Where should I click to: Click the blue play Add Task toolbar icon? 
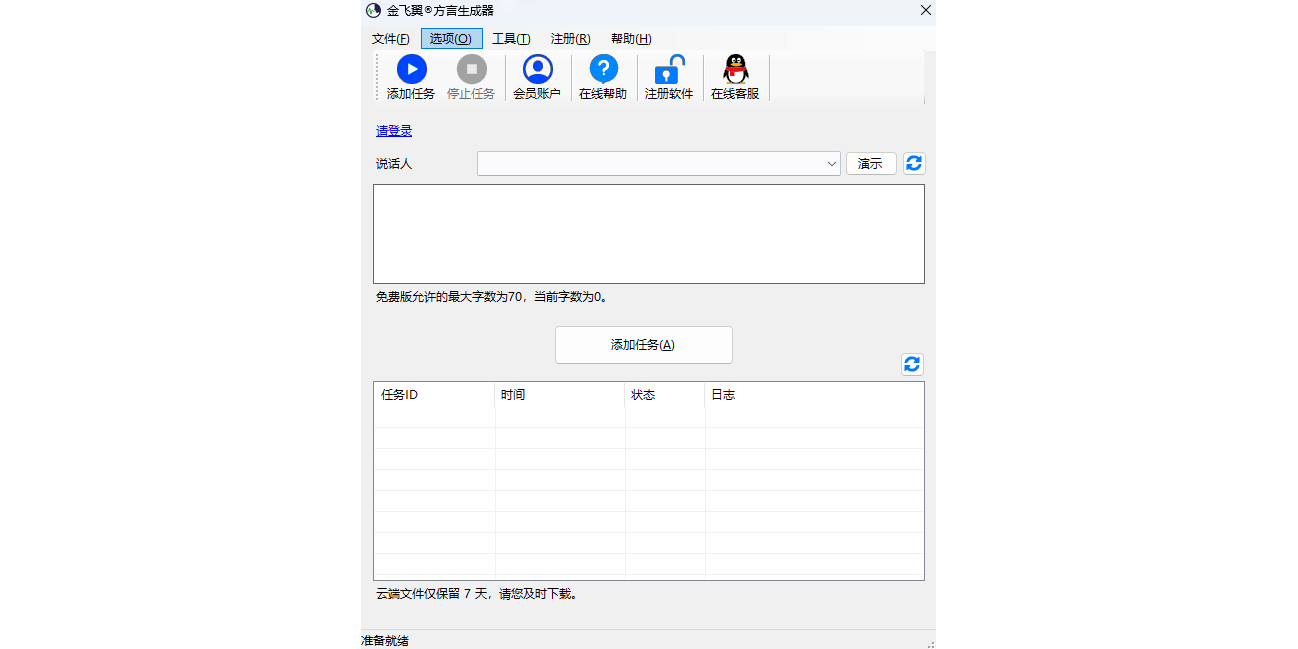click(x=411, y=69)
